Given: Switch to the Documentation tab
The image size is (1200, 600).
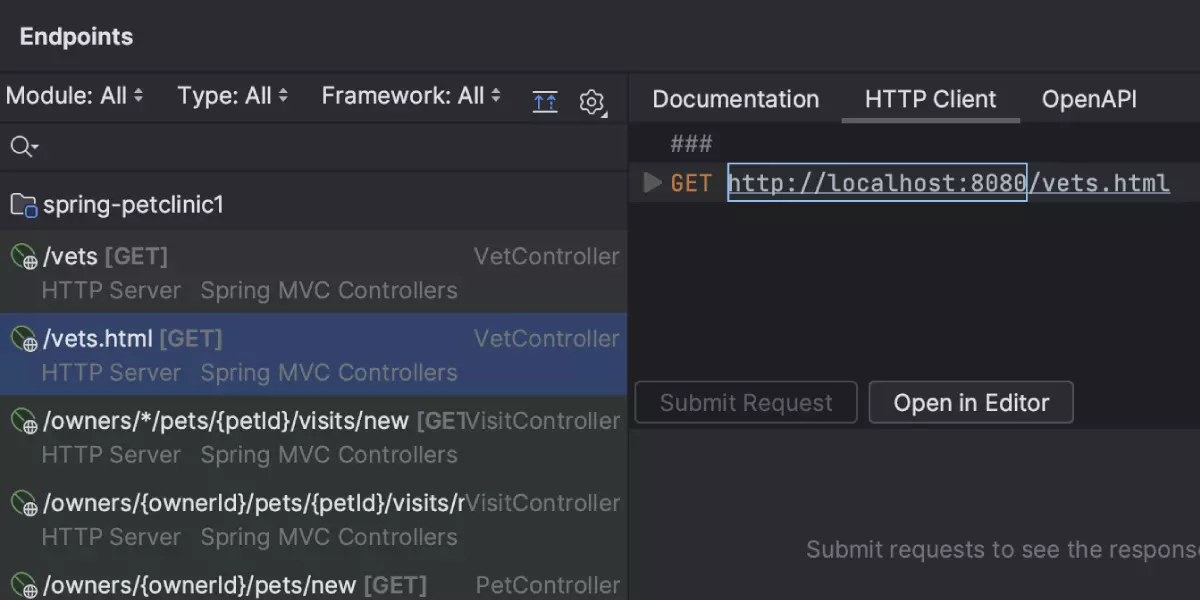Looking at the screenshot, I should pos(735,99).
